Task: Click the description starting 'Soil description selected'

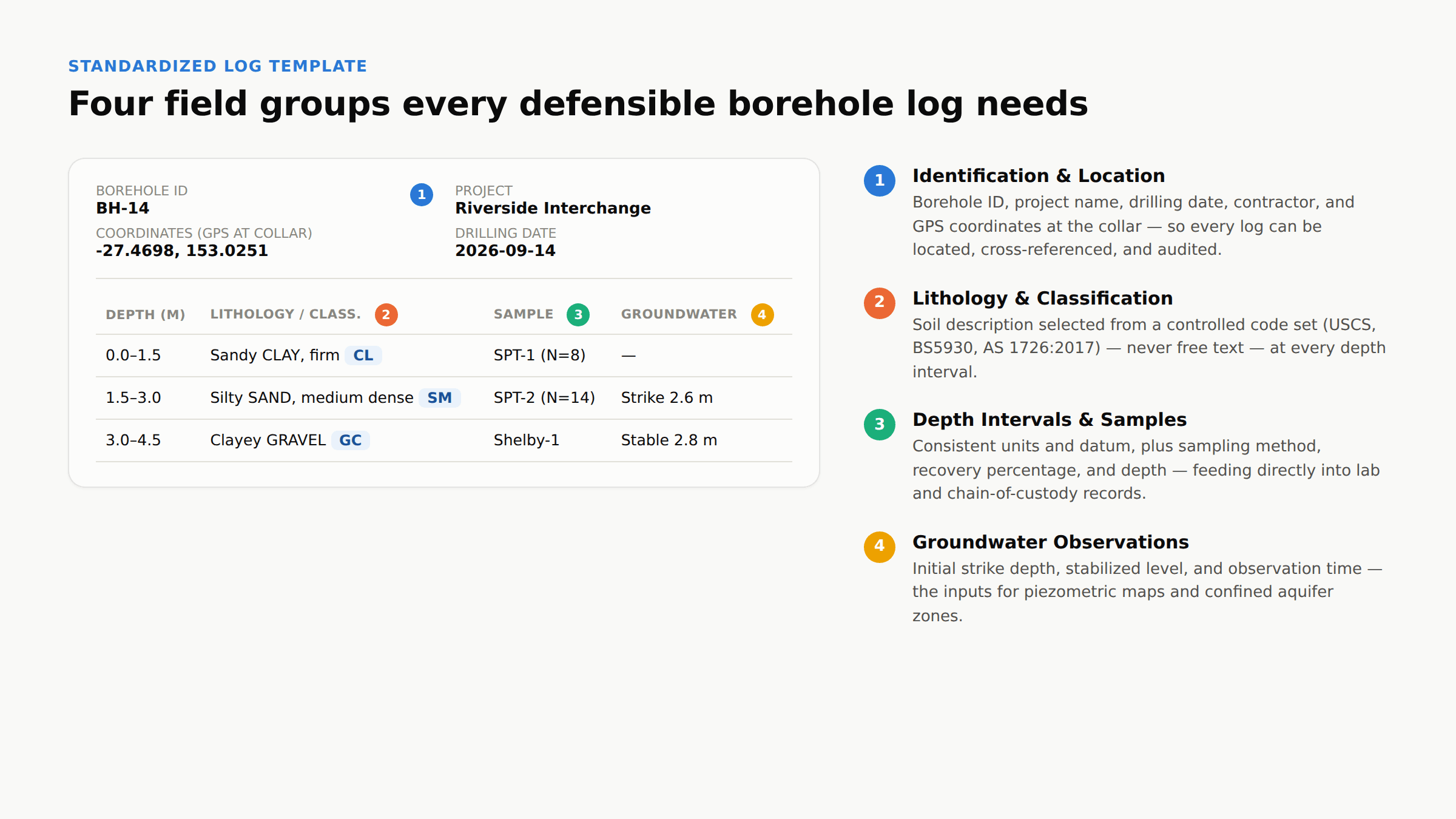Action: [x=1149, y=348]
